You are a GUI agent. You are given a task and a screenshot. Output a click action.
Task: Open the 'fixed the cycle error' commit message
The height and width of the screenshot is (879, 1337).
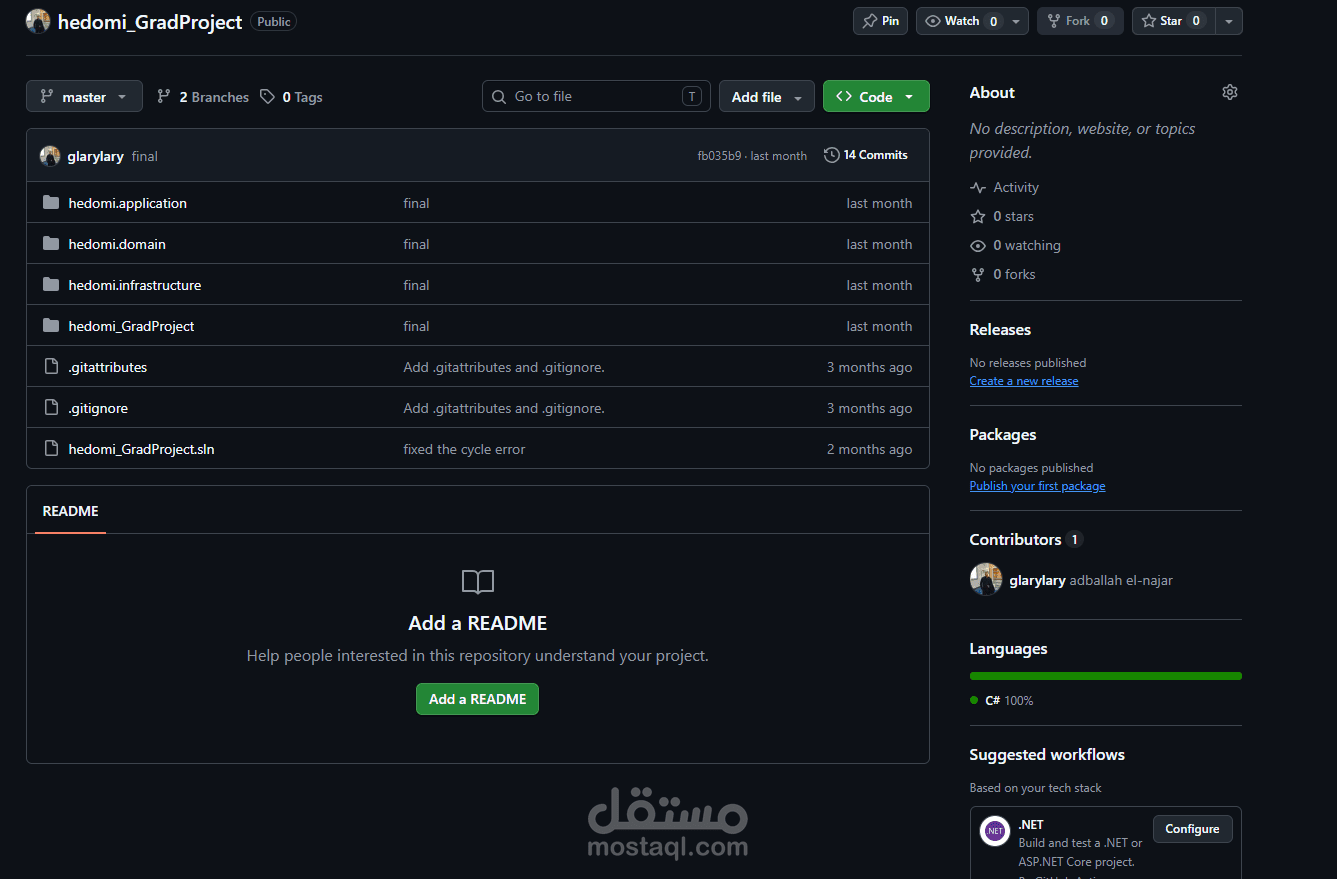pos(464,449)
